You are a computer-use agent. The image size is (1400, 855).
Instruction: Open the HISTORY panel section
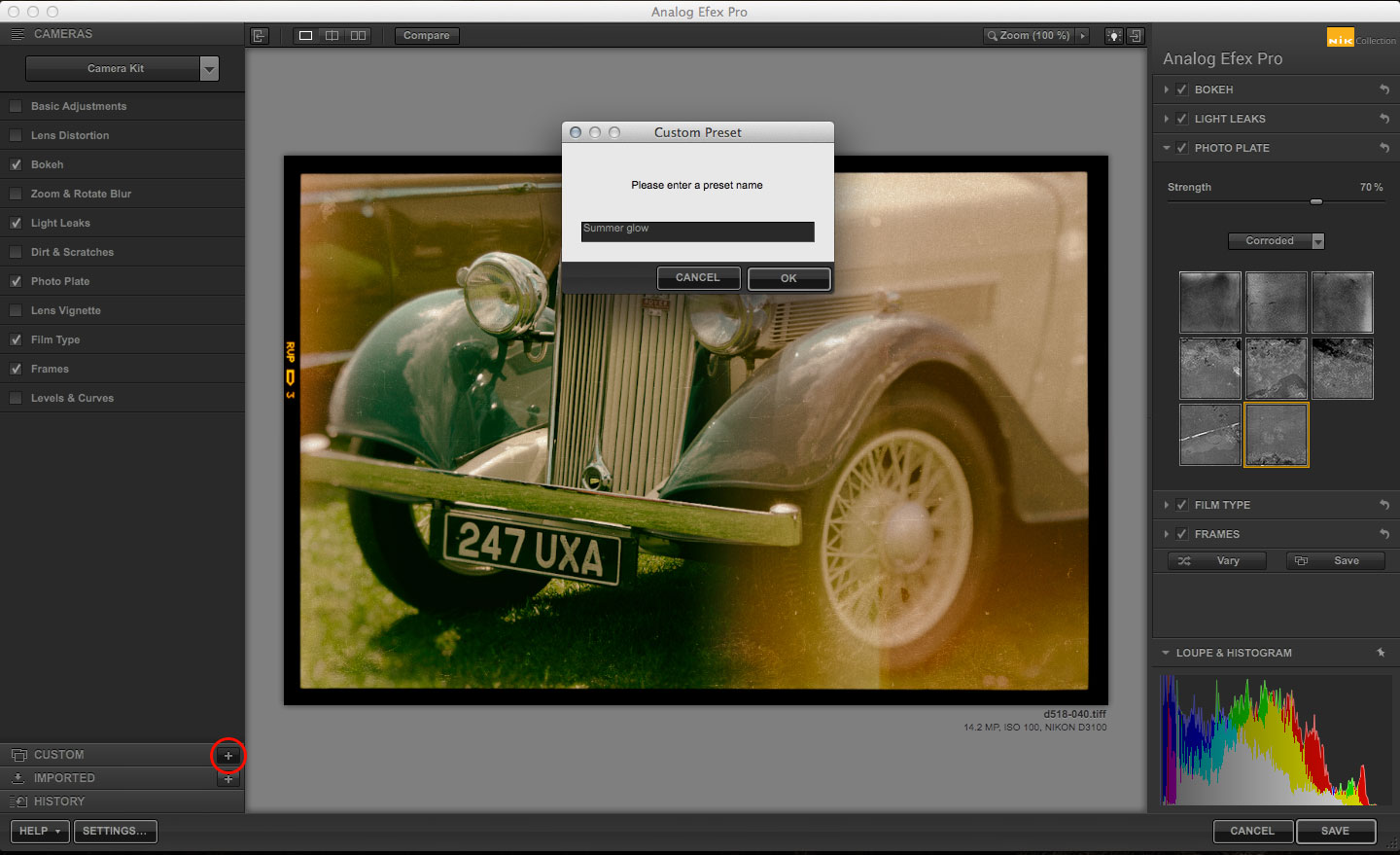coord(59,802)
